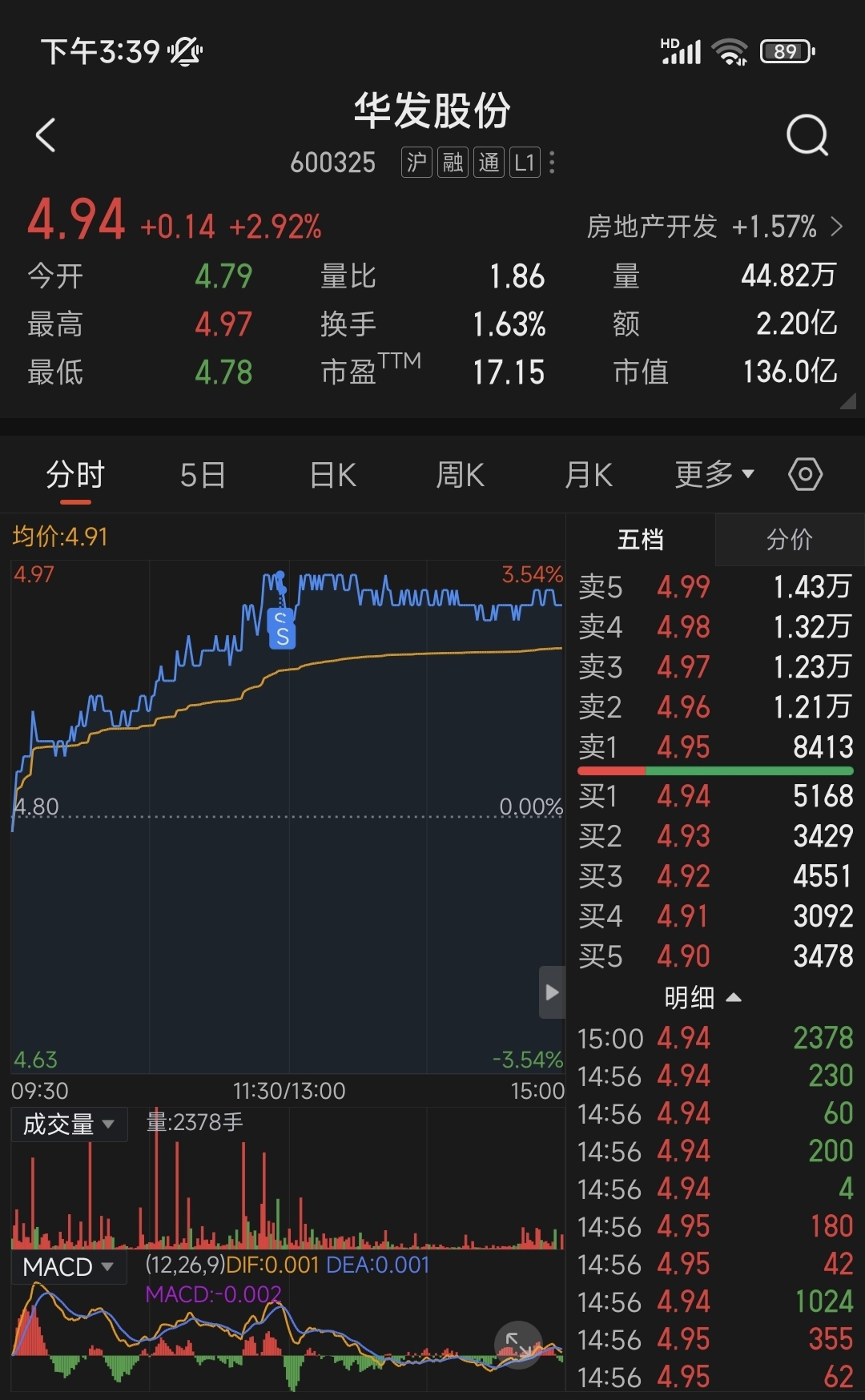Image resolution: width=865 pixels, height=1400 pixels.
Task: Tap the 华发股份 stock title
Action: click(x=432, y=110)
